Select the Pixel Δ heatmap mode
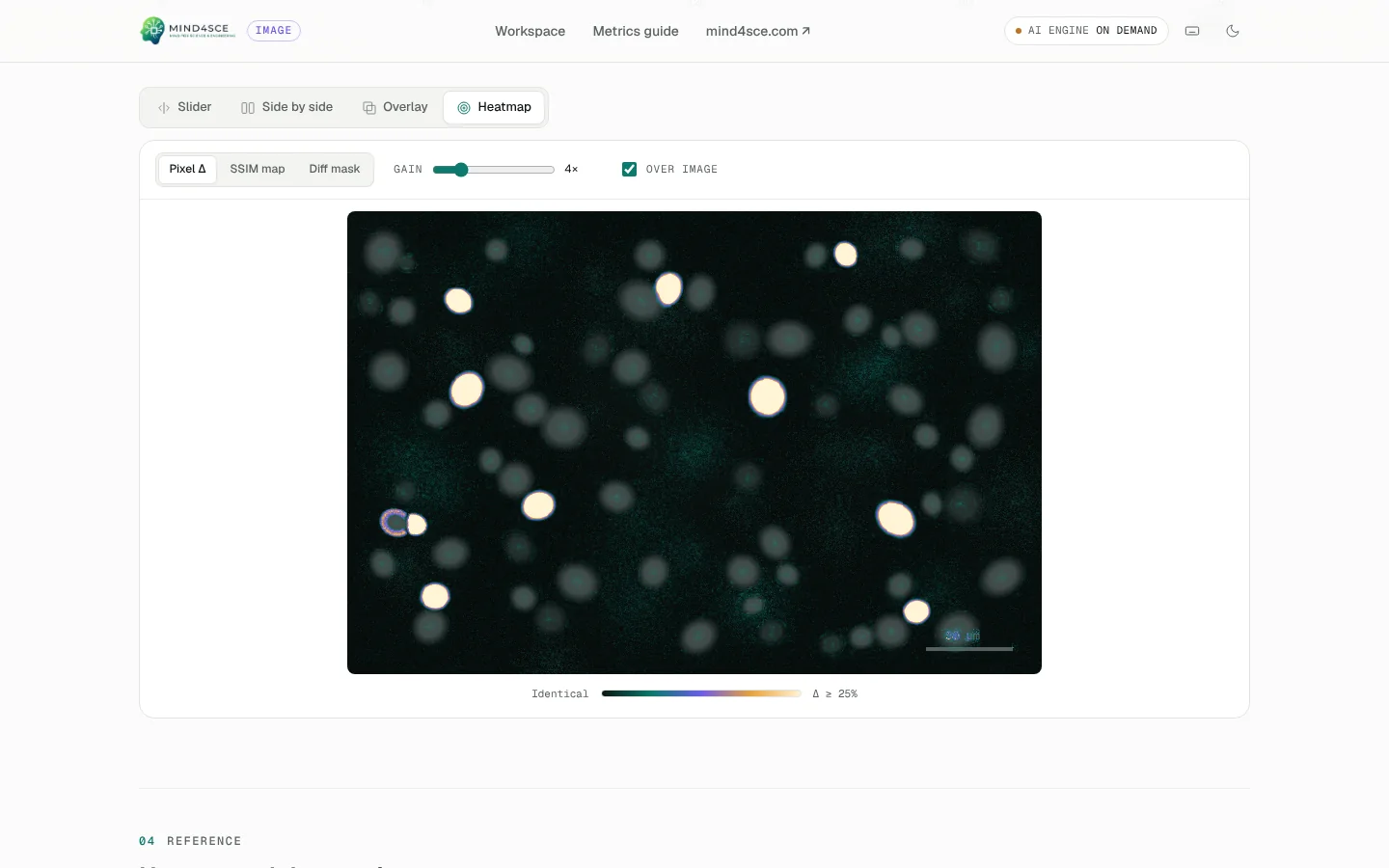 click(x=187, y=169)
